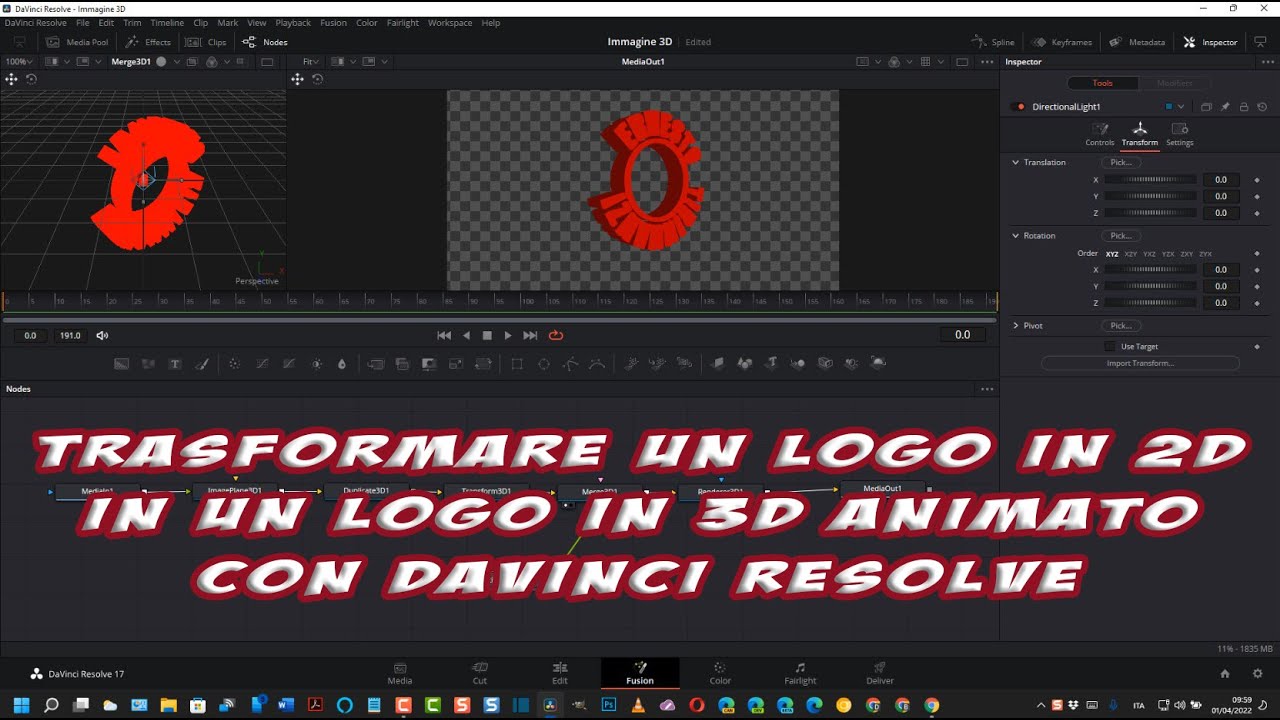Screen dimensions: 1280x720
Task: Open the Nodes panel options menu
Action: tap(987, 389)
